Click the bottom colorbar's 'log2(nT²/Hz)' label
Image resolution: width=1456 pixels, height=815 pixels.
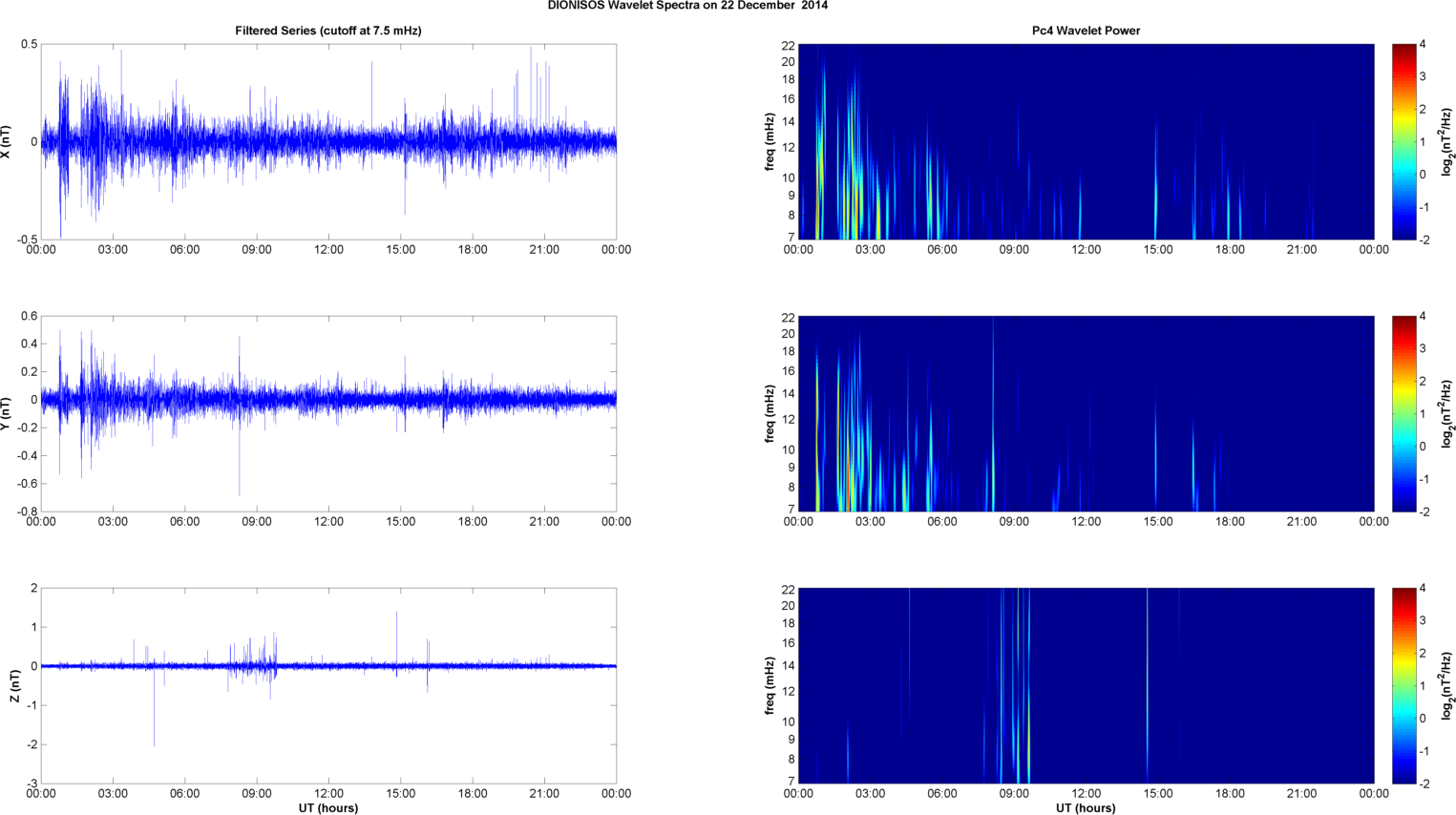(1447, 686)
